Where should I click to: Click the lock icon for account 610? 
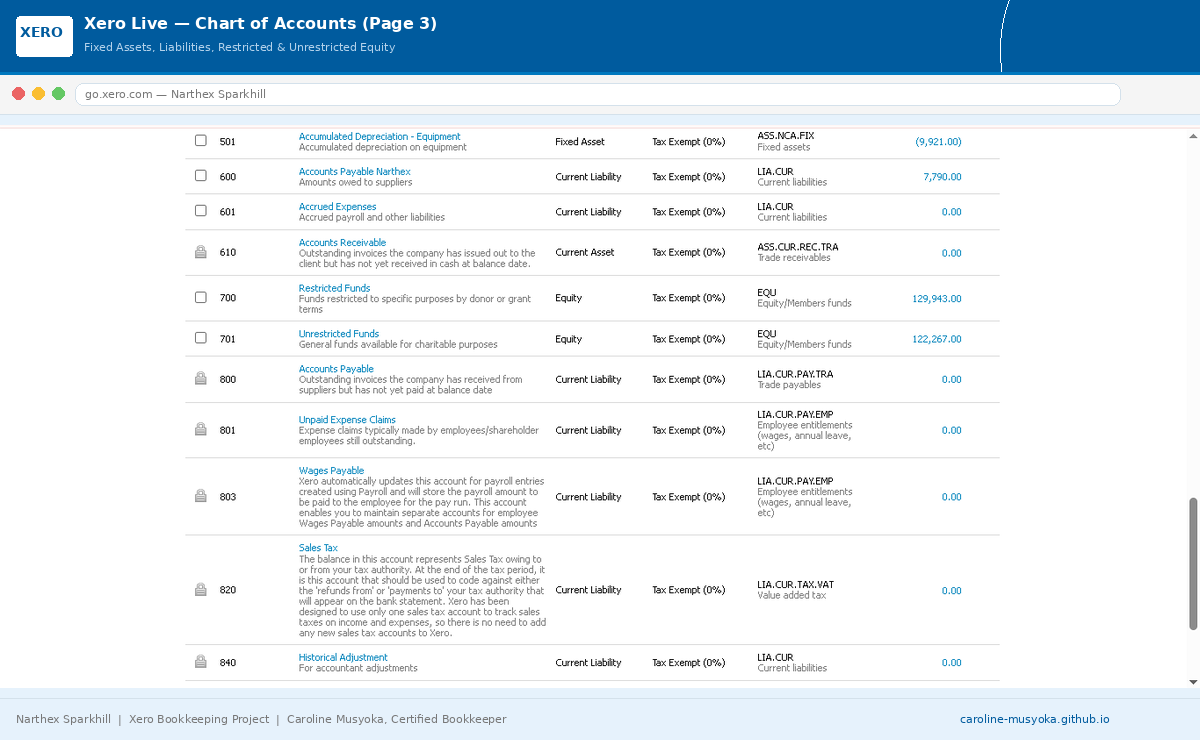200,253
